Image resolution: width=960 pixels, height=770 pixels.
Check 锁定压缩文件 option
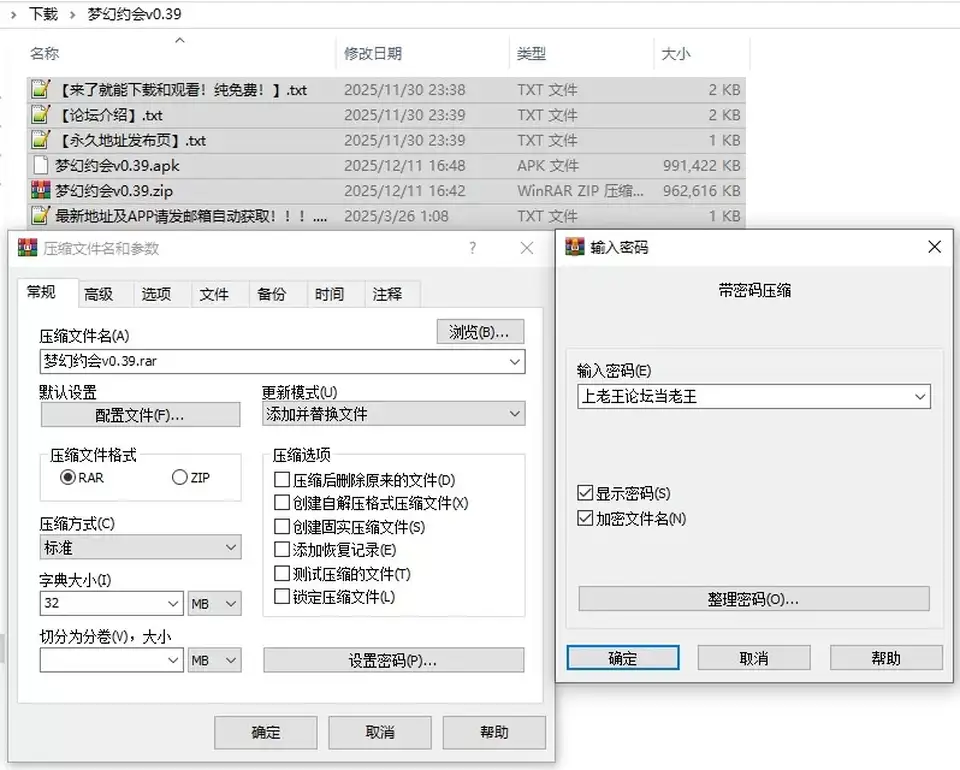[x=282, y=597]
